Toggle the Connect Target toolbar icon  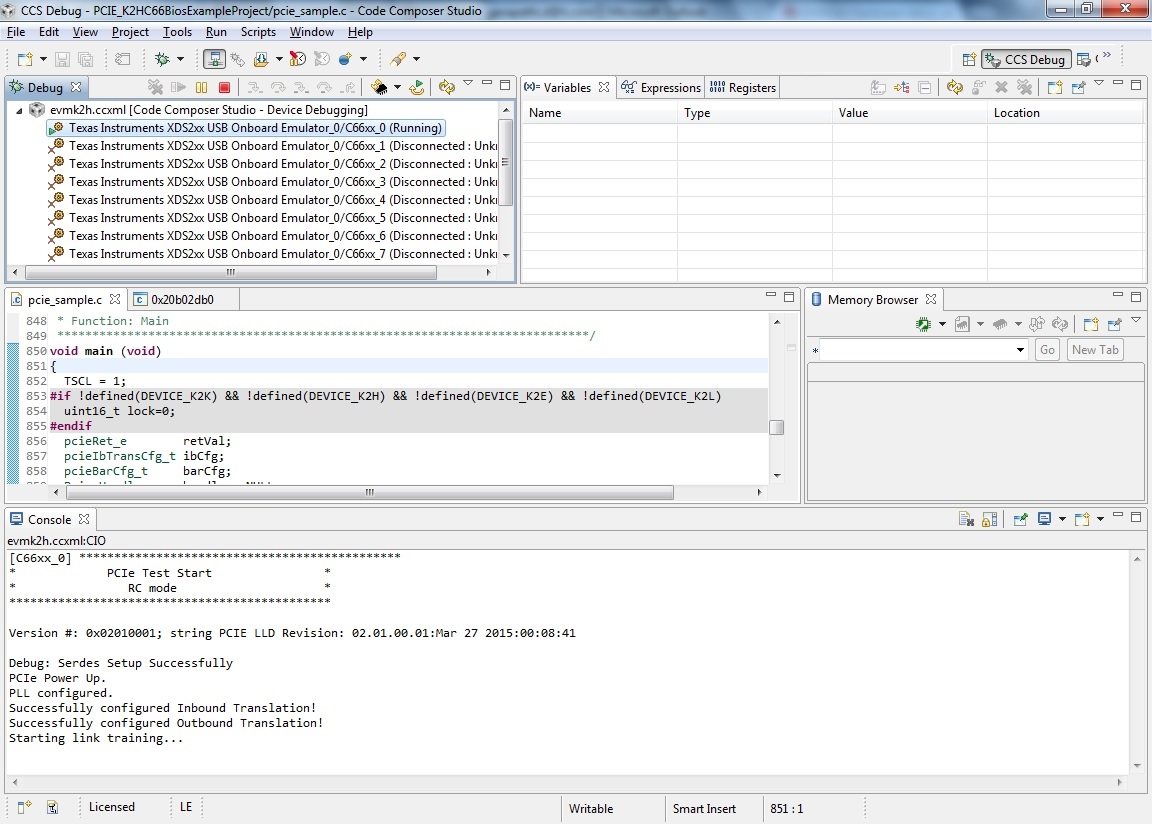[x=214, y=59]
